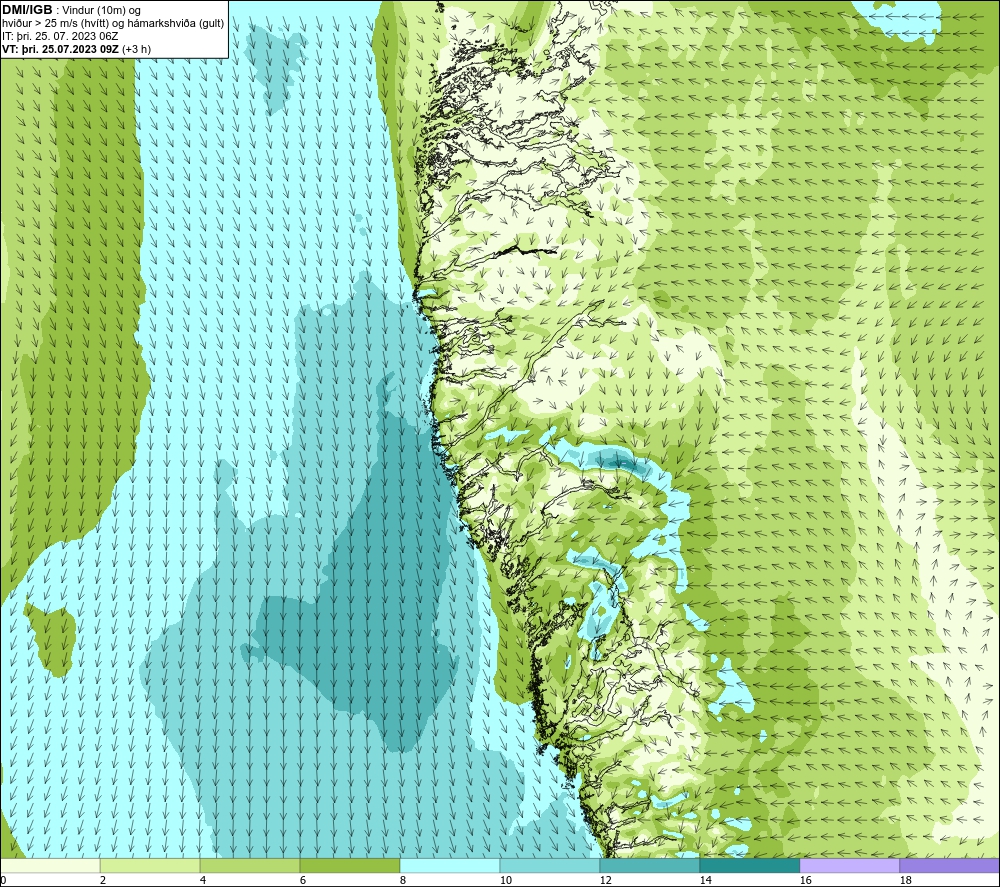Click the 0–2 m/s pale yellow legend swatch
The height and width of the screenshot is (887, 1000).
point(50,865)
